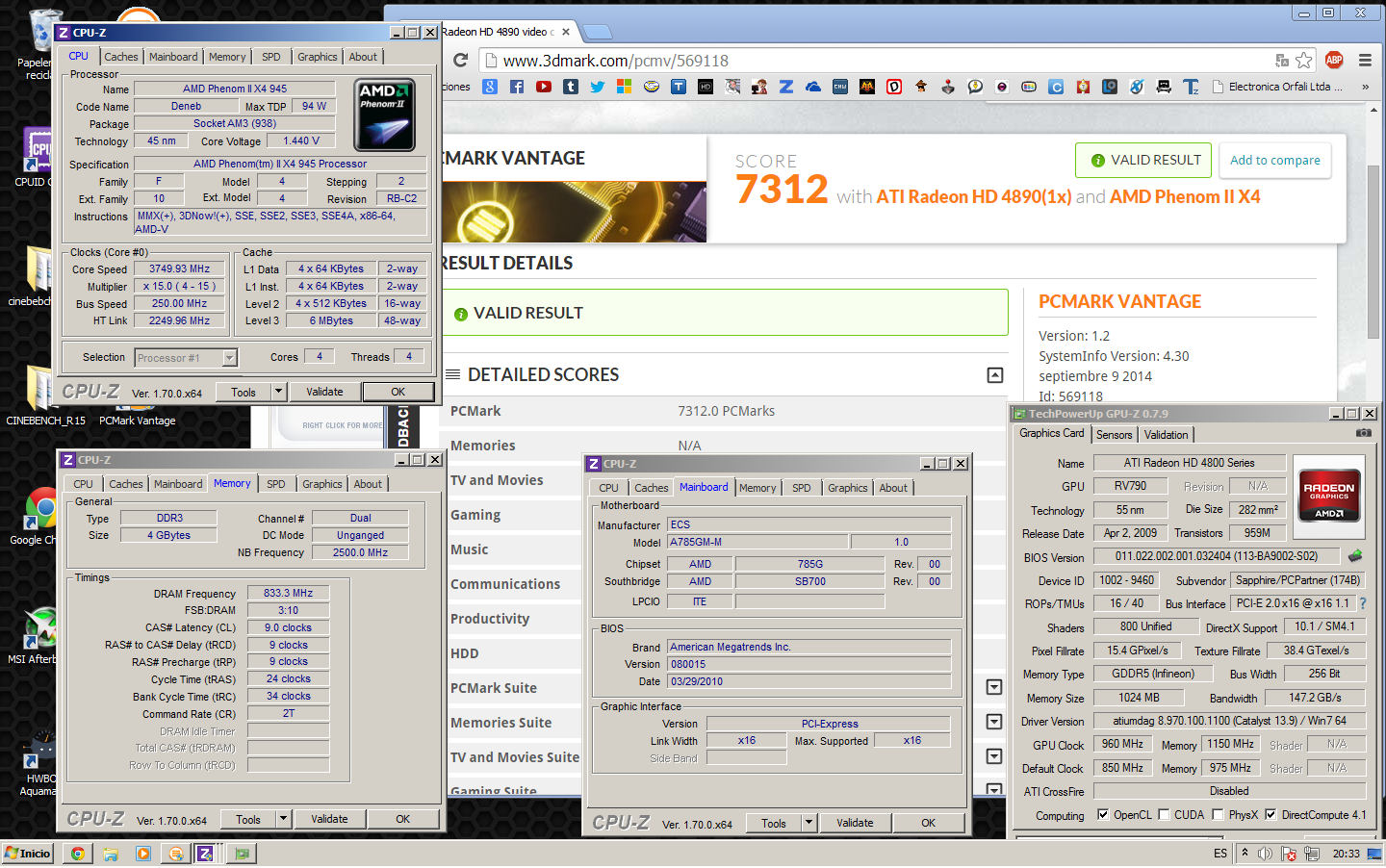Click the GPU Clock 960 MHz value
The height and width of the screenshot is (868, 1386).
click(1122, 745)
